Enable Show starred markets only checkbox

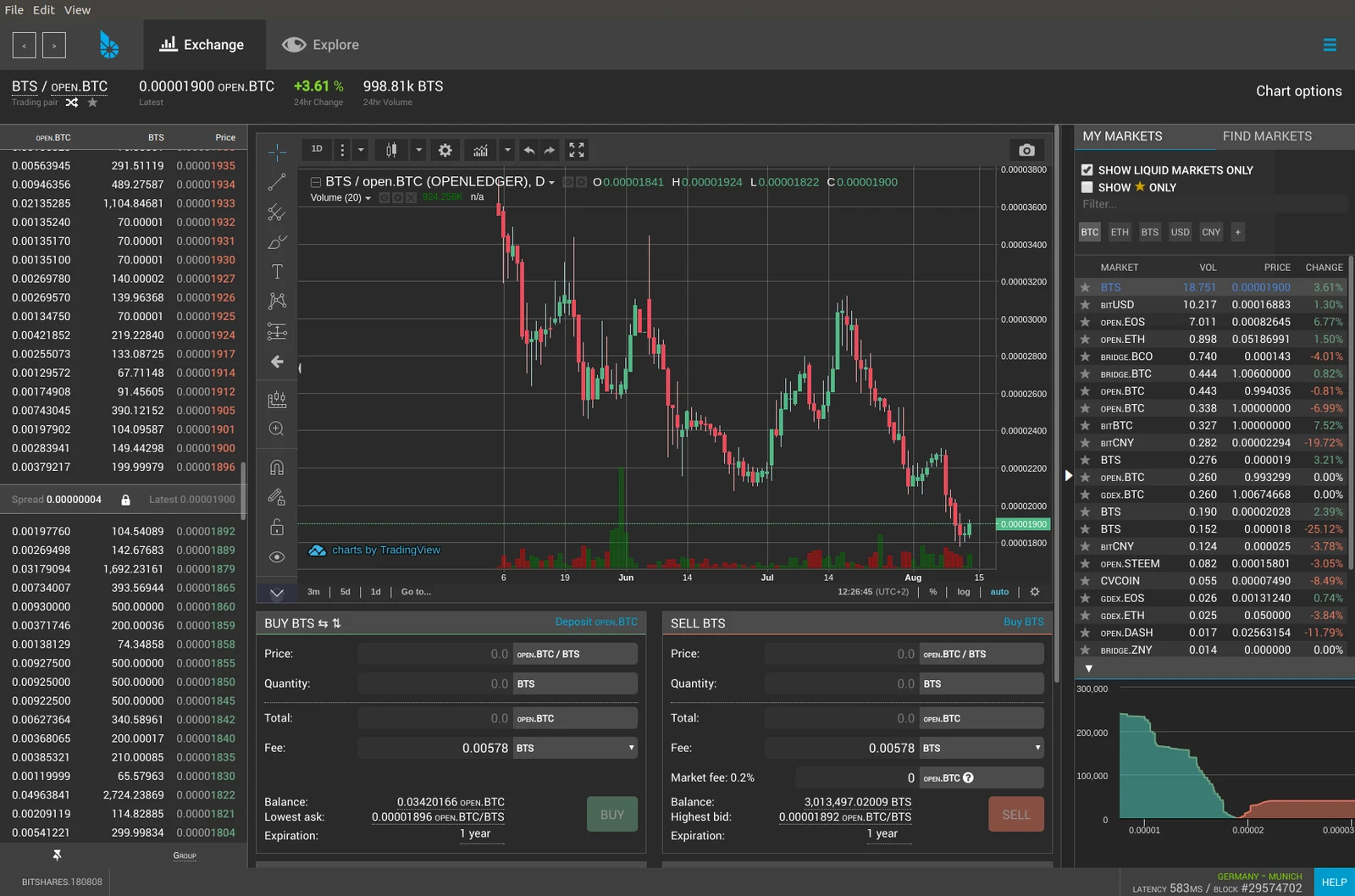tap(1087, 187)
